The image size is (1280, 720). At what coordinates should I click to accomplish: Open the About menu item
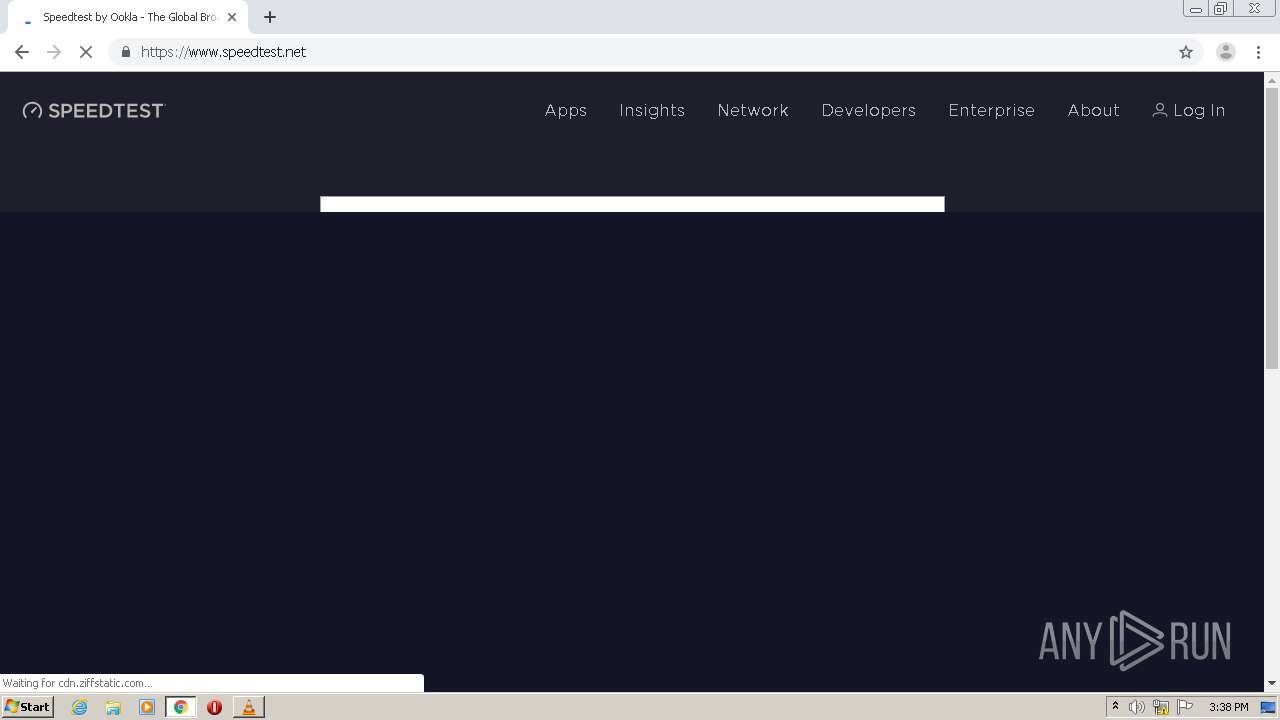[x=1094, y=110]
